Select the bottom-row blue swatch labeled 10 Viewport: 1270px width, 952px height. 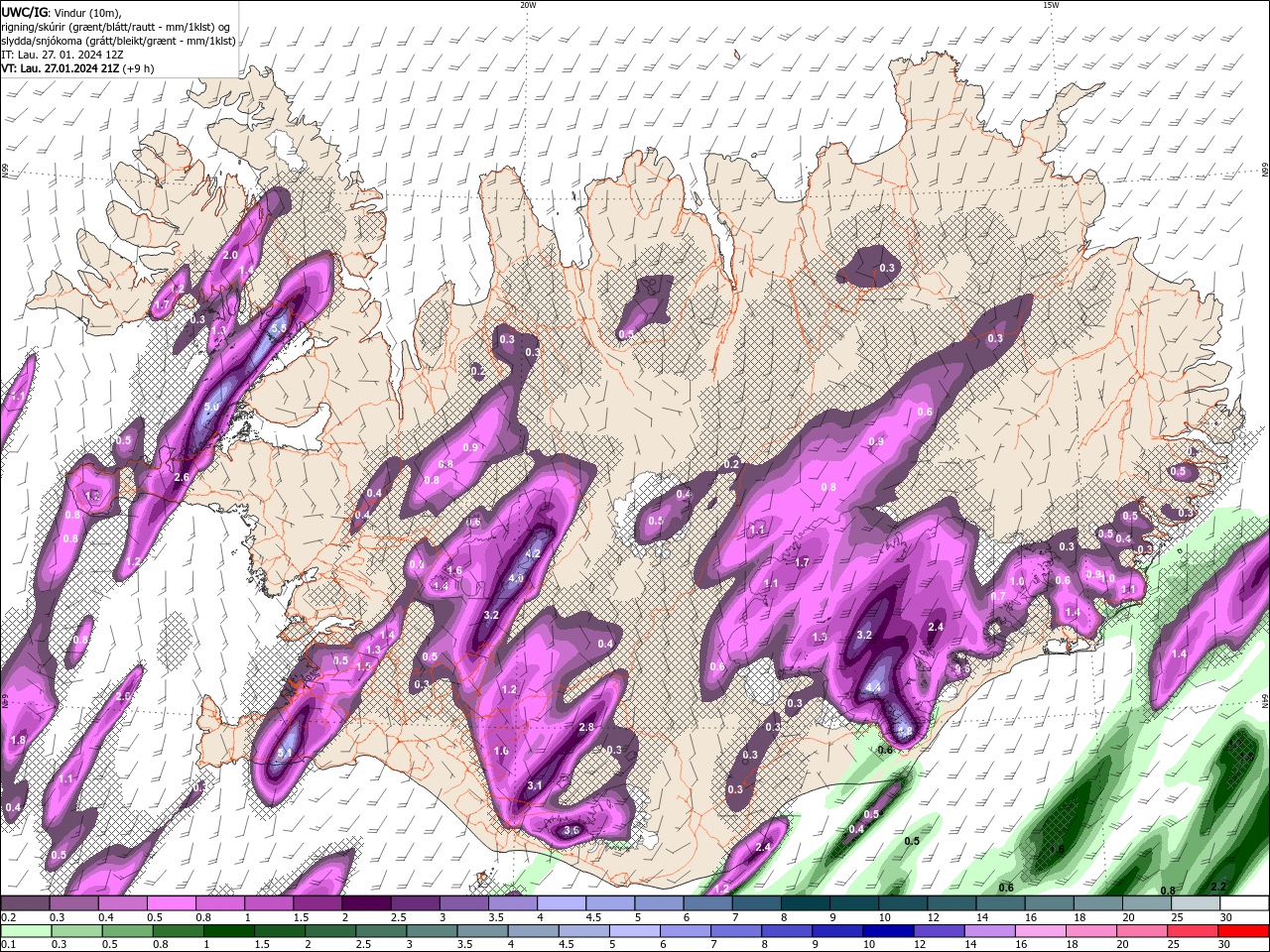pos(888,930)
